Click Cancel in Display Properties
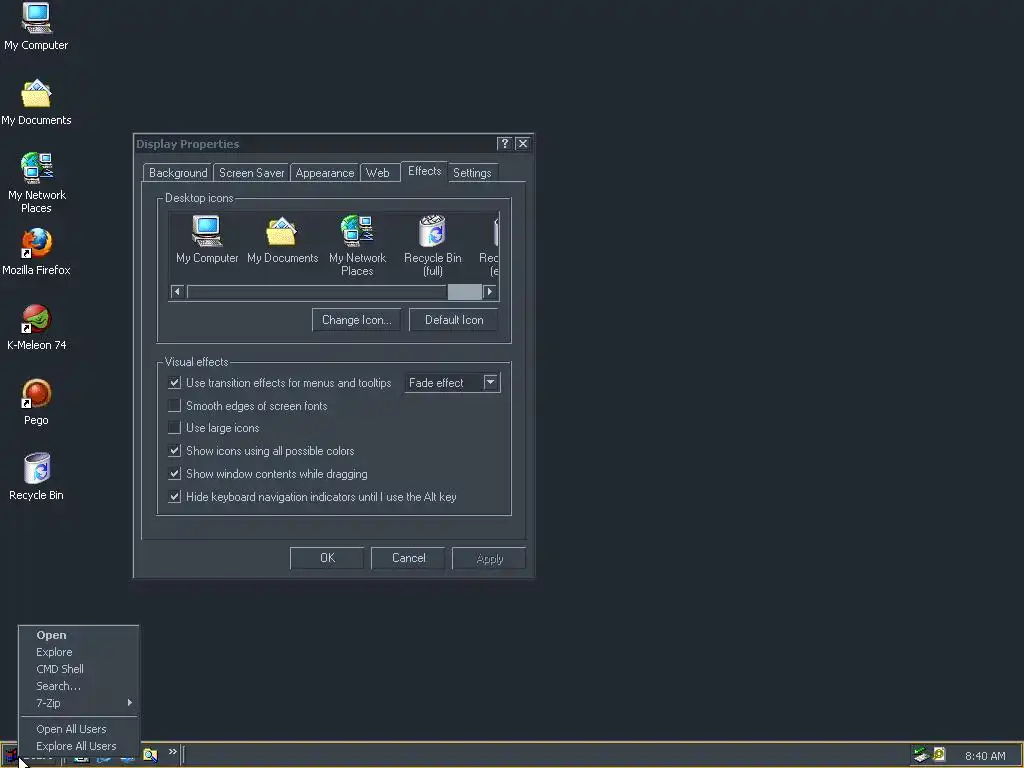Image resolution: width=1024 pixels, height=768 pixels. click(408, 558)
